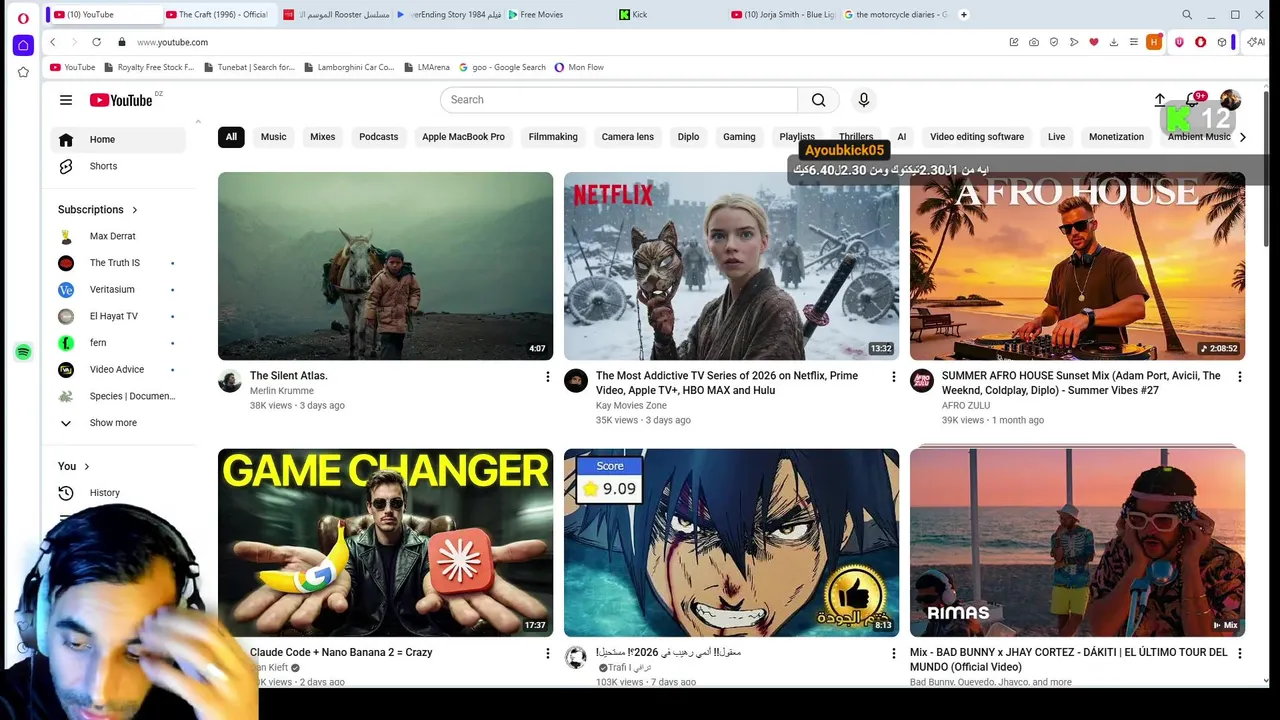Click the magnifier search button
This screenshot has height=720, width=1280.
pos(819,100)
